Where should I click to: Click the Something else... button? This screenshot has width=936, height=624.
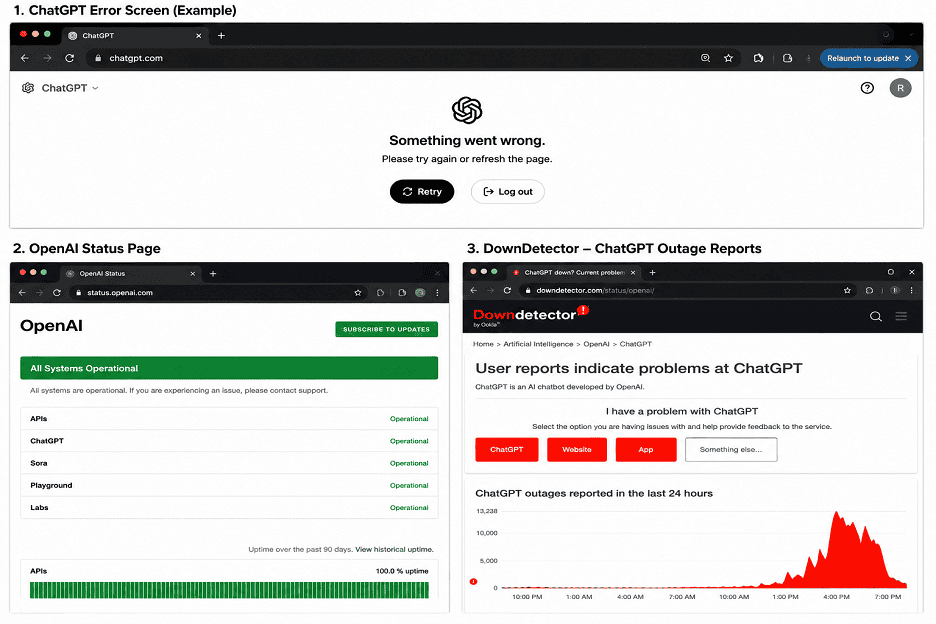pyautogui.click(x=731, y=450)
